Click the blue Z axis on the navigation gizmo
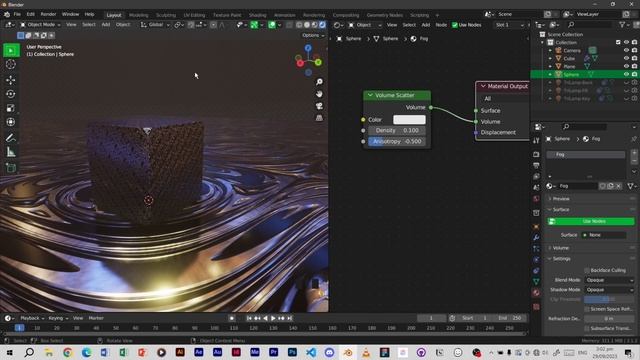Viewport: 640px width, 360px height. (x=308, y=48)
